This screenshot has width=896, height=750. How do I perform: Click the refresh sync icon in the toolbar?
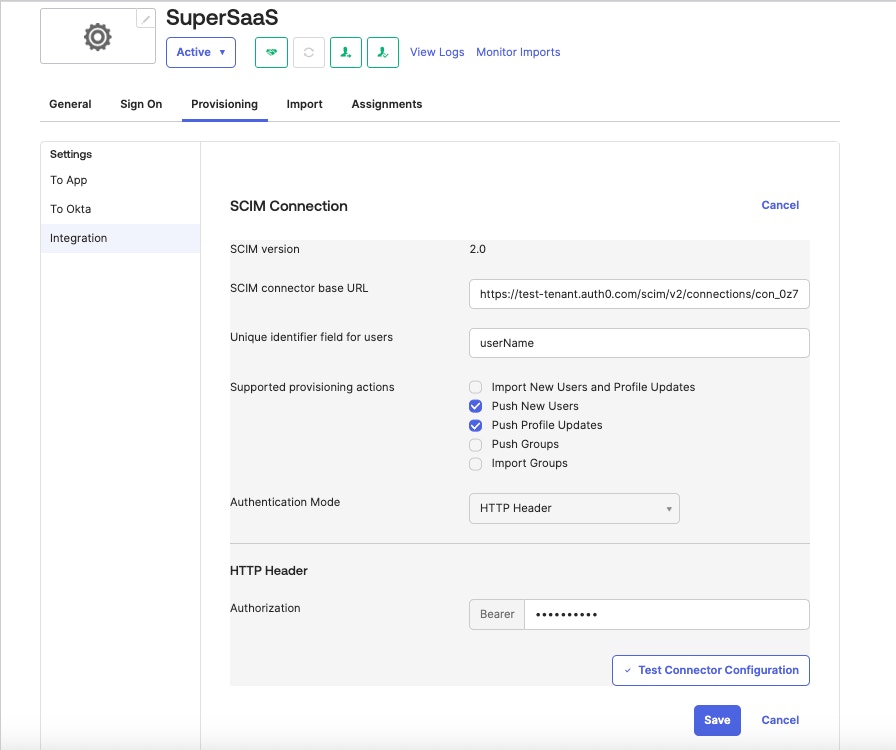pyautogui.click(x=310, y=52)
